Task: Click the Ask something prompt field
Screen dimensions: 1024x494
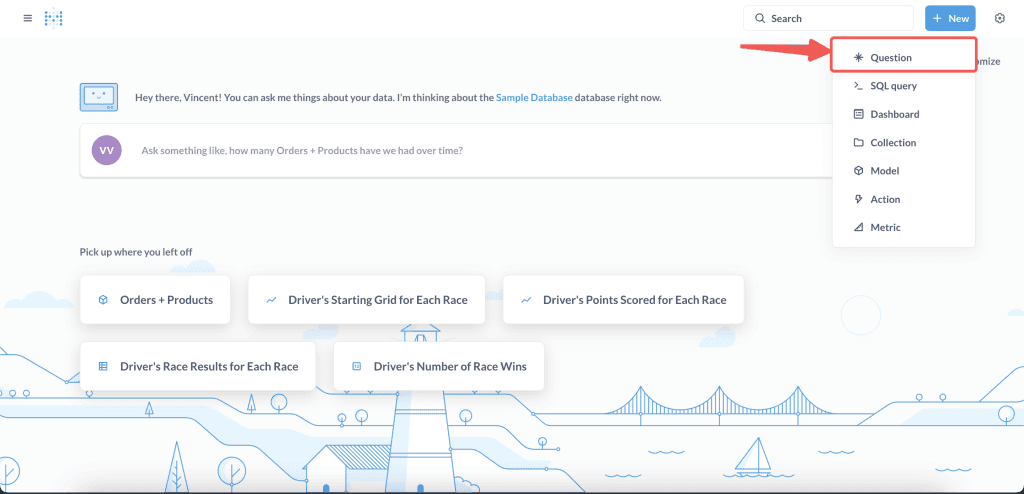Action: (x=450, y=151)
